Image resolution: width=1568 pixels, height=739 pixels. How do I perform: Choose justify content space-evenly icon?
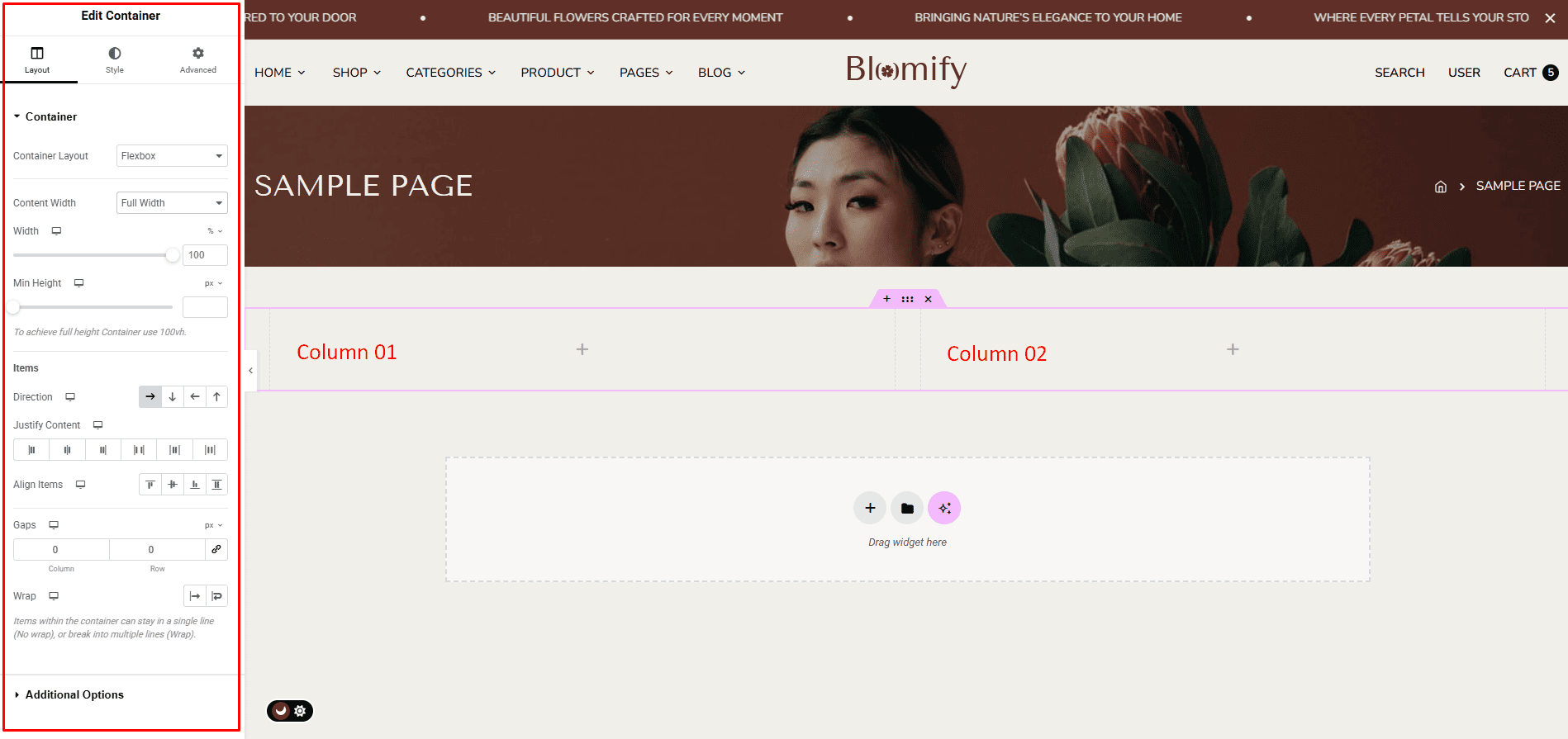[210, 450]
